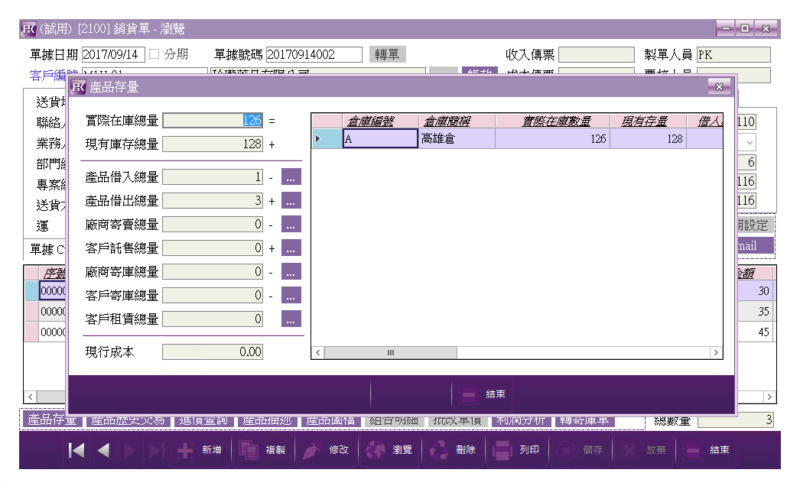The width and height of the screenshot is (800, 489).
Task: Switch to the 產品存量 bottom tab
Action: [52, 421]
